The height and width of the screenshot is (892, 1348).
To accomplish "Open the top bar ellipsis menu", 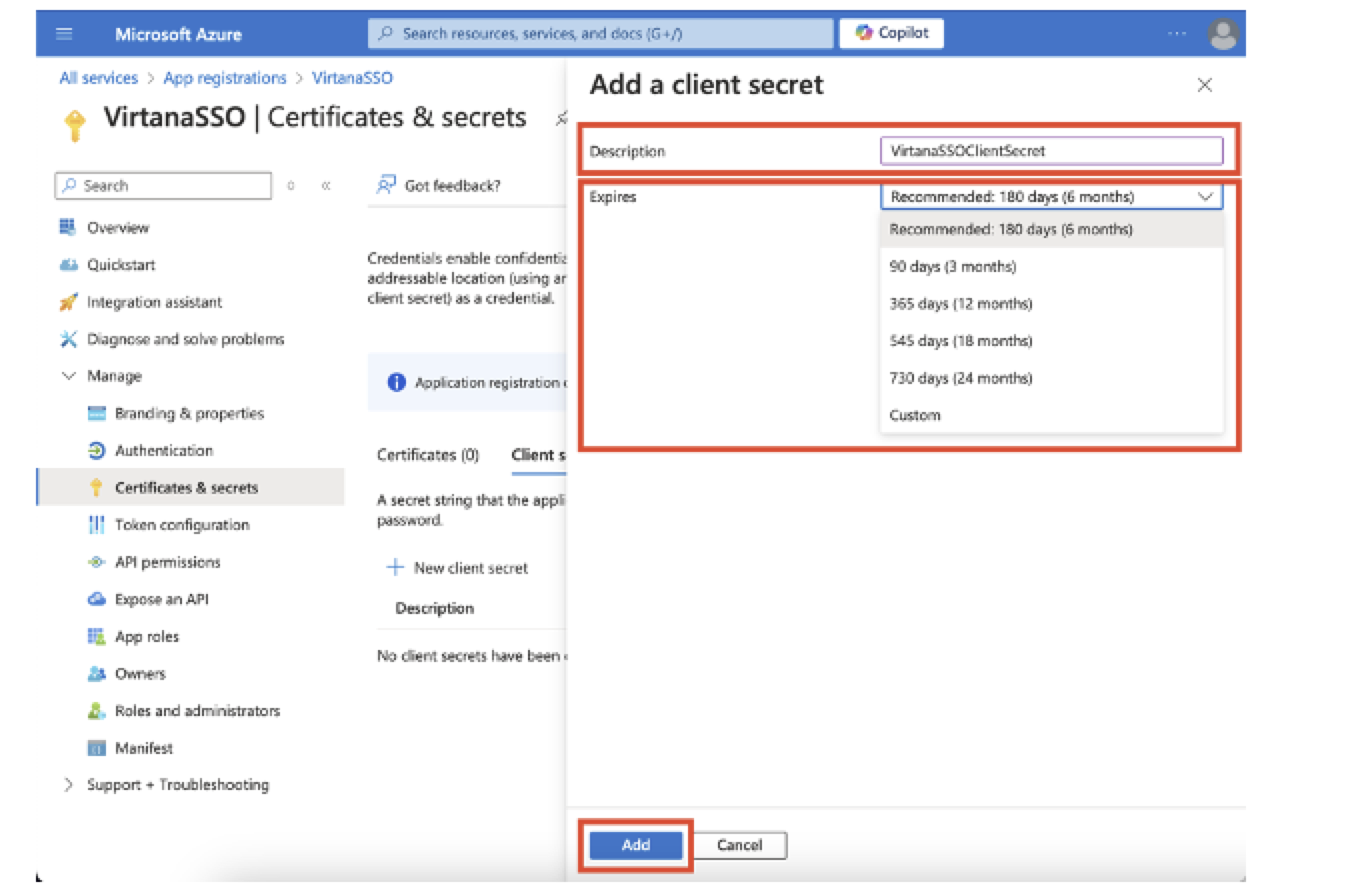I will point(1179,33).
